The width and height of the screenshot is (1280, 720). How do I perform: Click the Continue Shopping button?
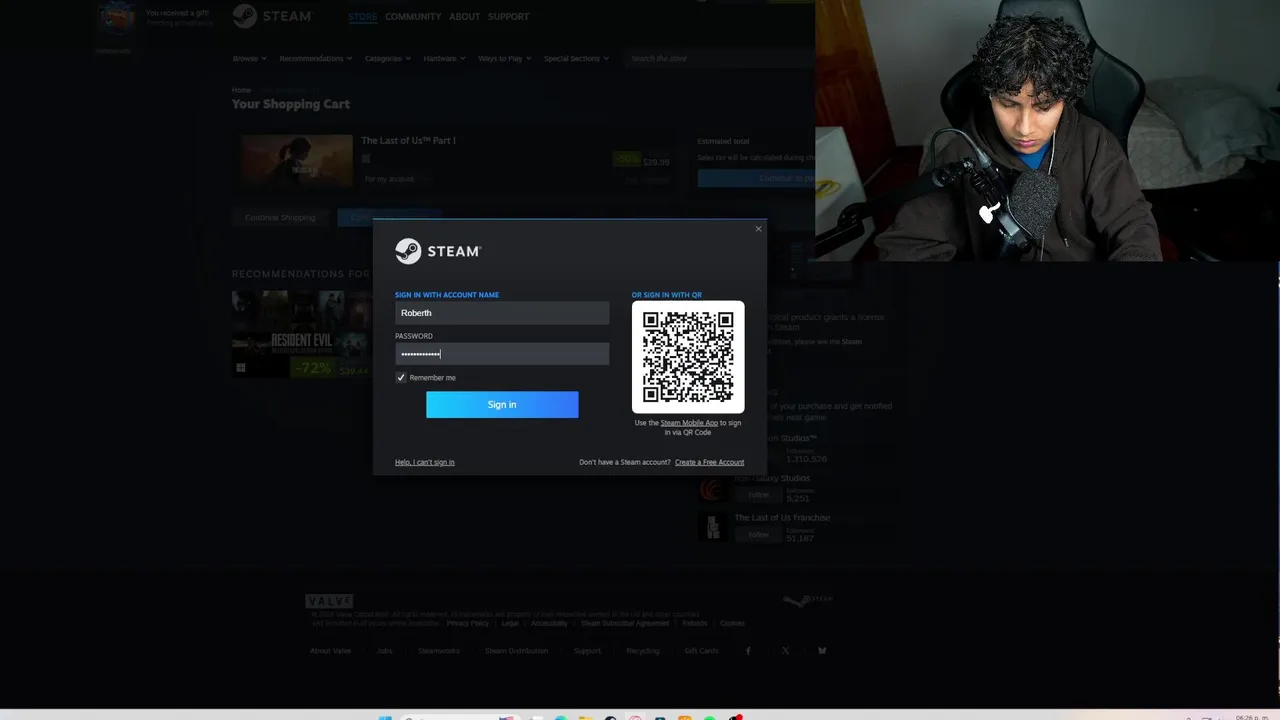point(280,217)
